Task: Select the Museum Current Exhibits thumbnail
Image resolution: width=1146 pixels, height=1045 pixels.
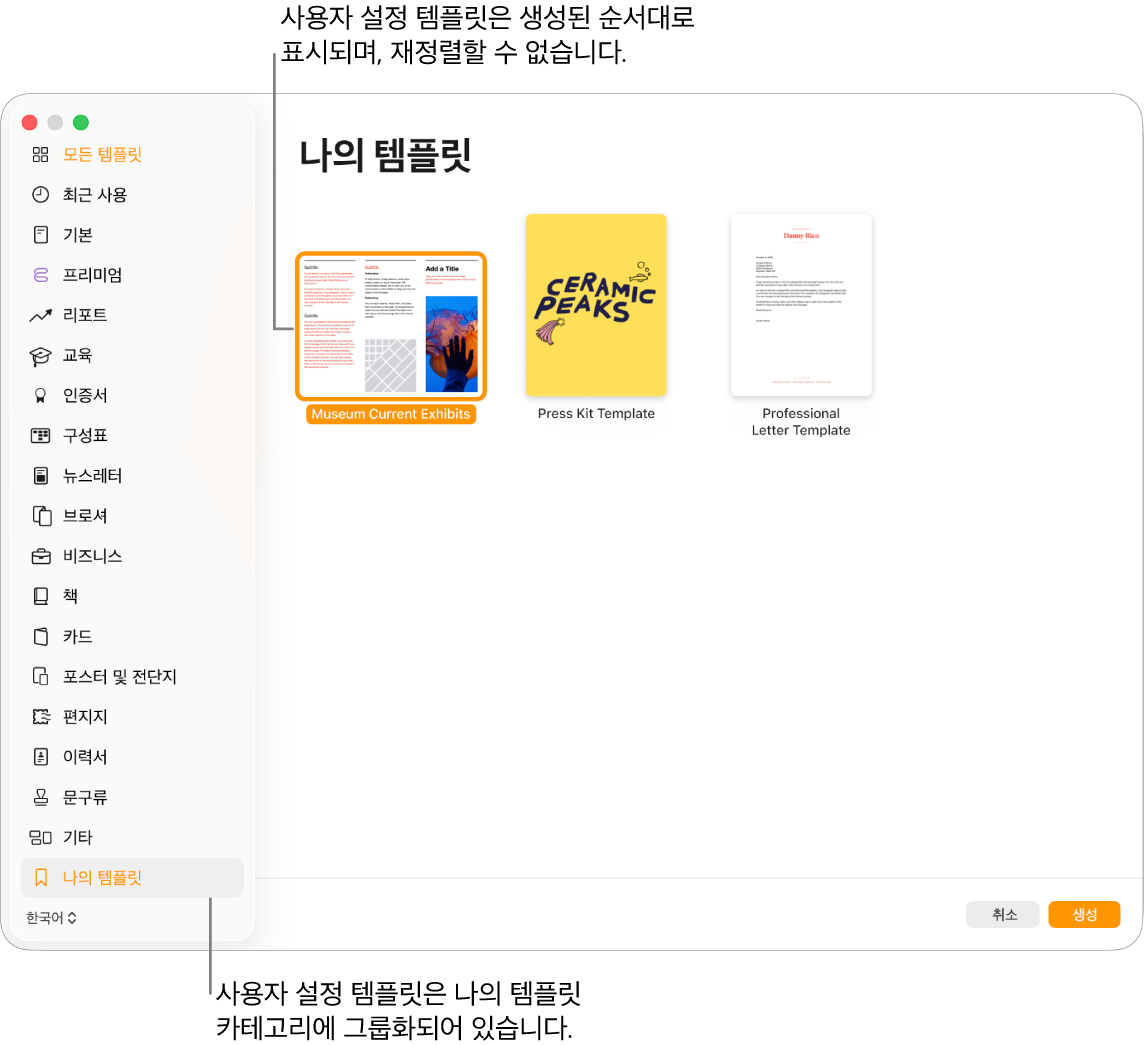Action: tap(391, 326)
